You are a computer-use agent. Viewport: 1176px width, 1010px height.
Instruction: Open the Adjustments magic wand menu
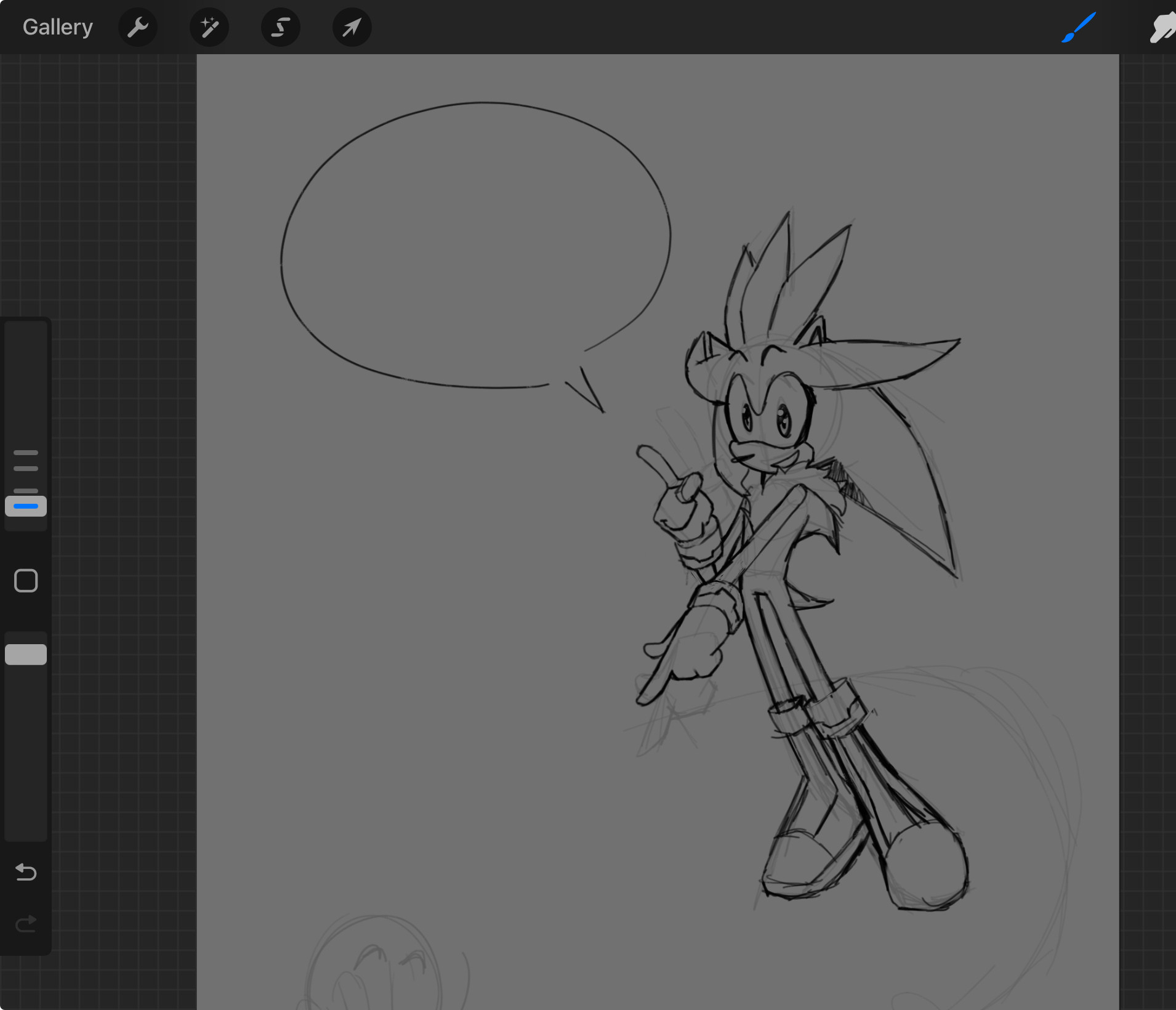point(209,27)
